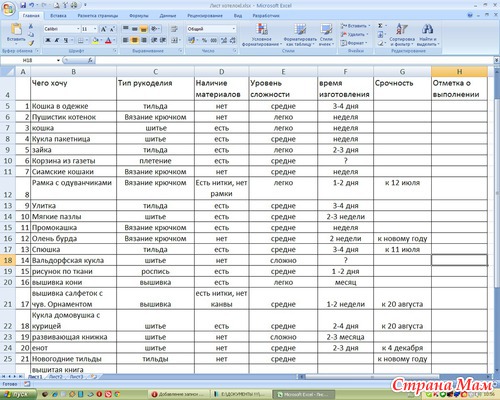
Task: Switch to sheet tab Лист2
Action: 56,377
